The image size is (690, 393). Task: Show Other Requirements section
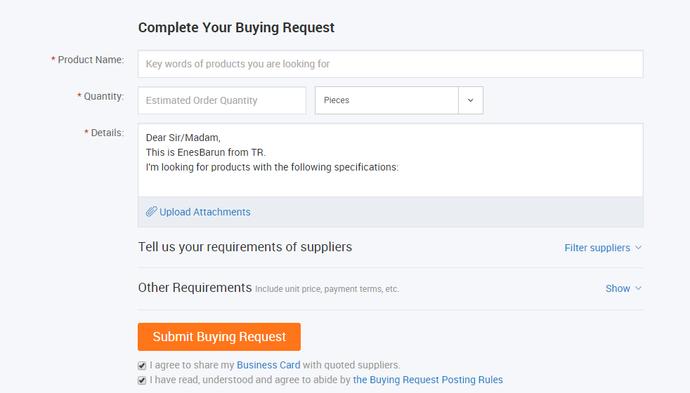click(x=623, y=288)
